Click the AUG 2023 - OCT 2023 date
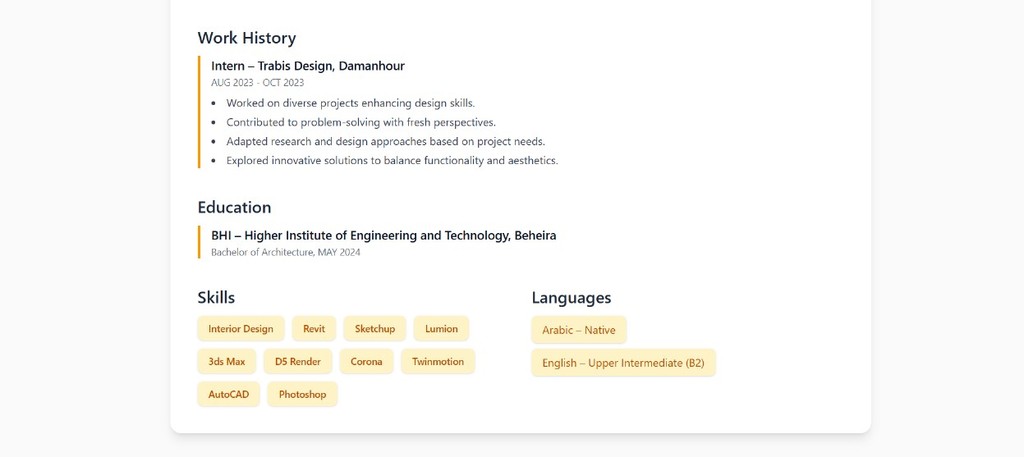This screenshot has height=457, width=1024. 257,83
